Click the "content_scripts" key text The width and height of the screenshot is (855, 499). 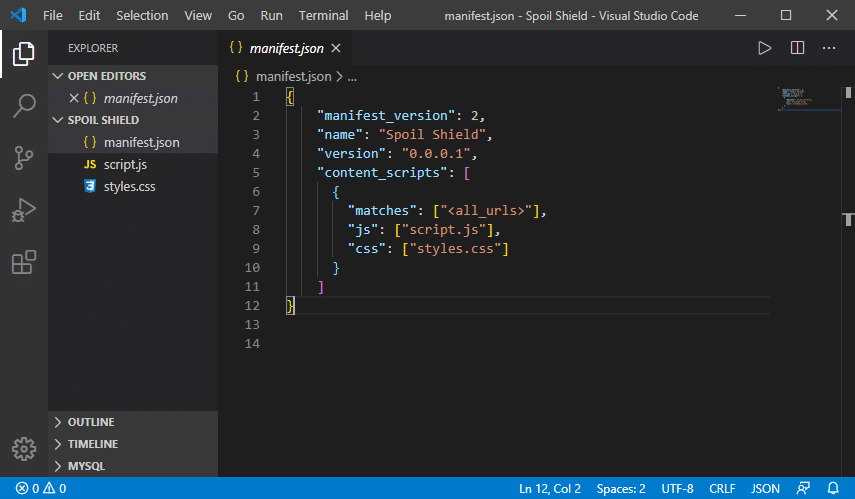[382, 173]
